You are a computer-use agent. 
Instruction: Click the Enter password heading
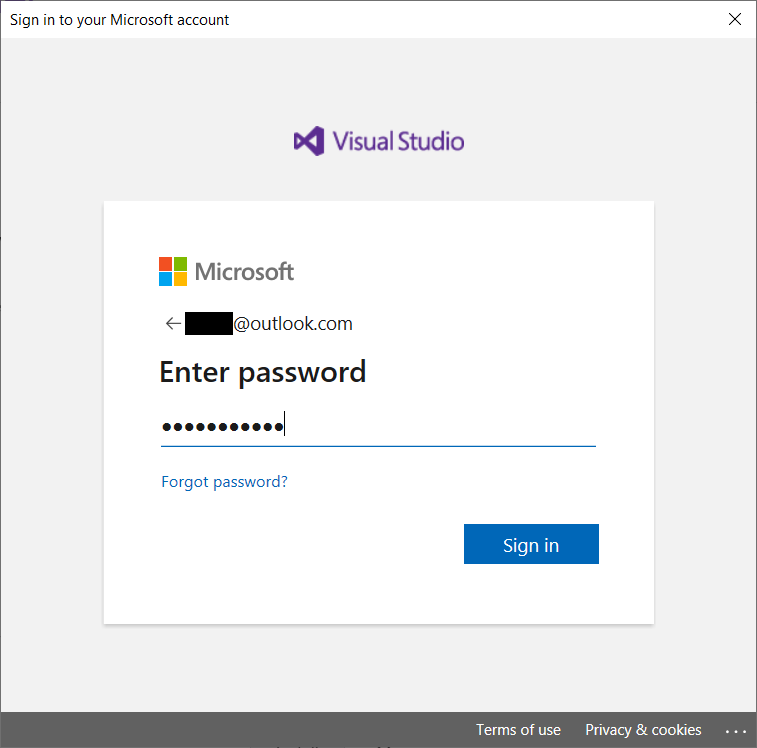[x=262, y=372]
